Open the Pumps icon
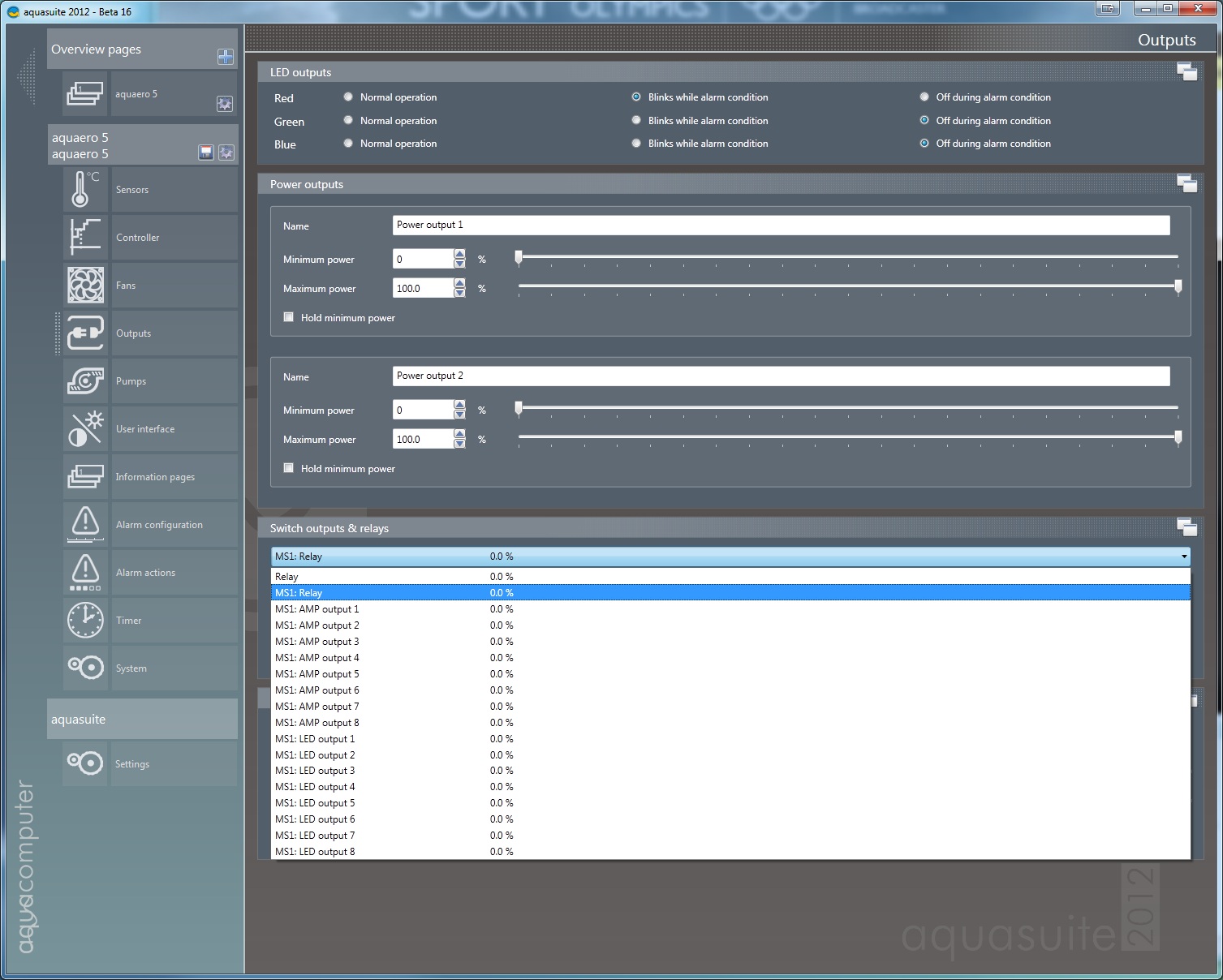Image resolution: width=1223 pixels, height=980 pixels. (85, 381)
